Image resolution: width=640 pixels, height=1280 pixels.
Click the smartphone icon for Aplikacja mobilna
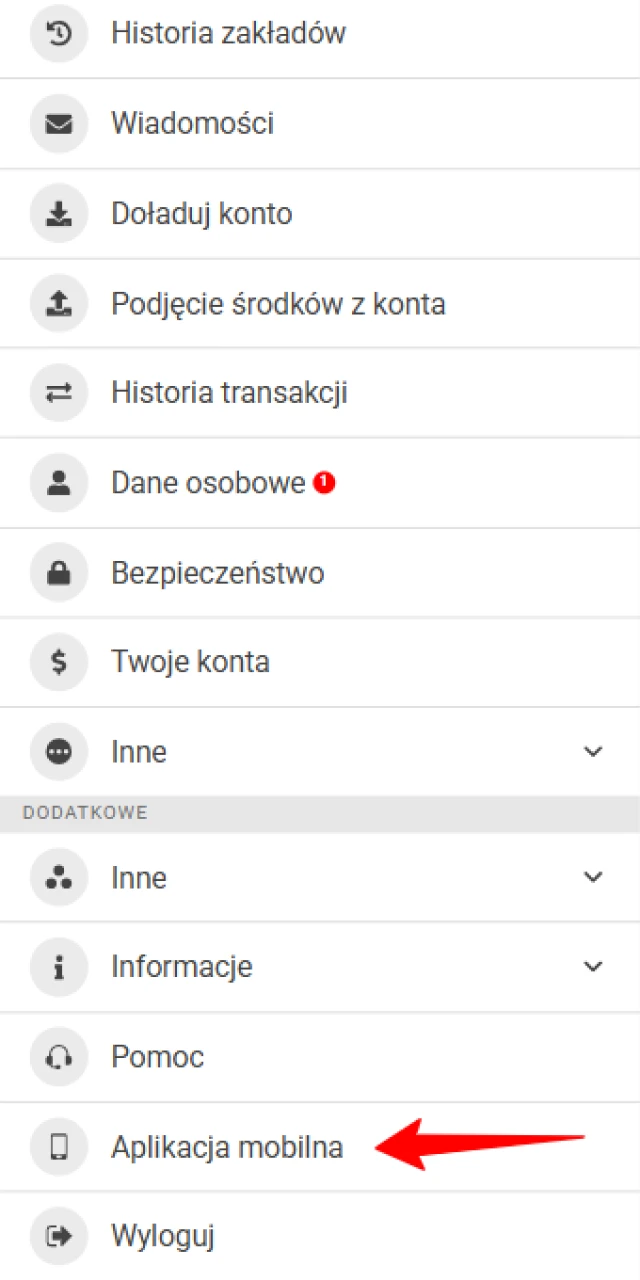(x=58, y=1146)
